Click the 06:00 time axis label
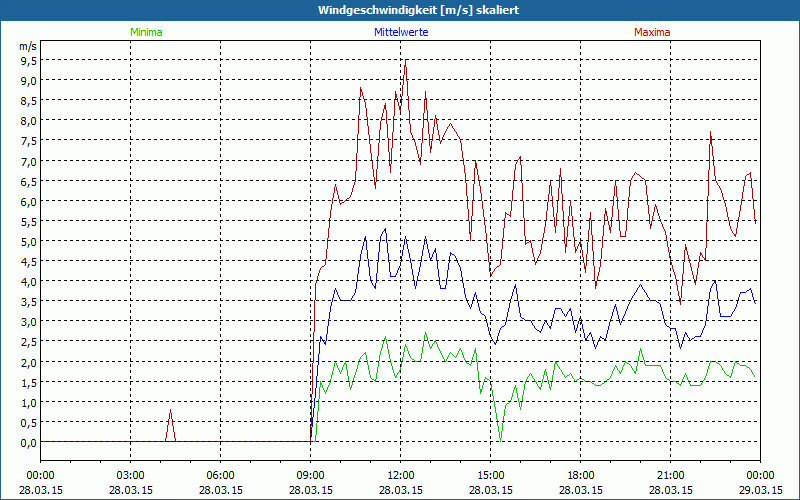The image size is (800, 500). (x=220, y=476)
